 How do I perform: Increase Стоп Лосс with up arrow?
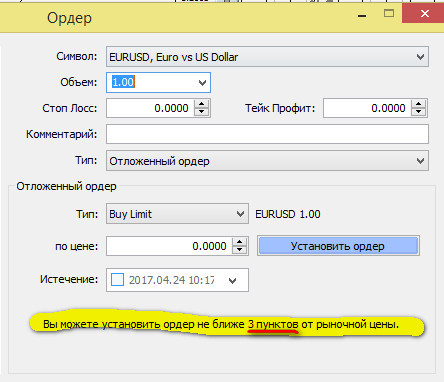tap(201, 104)
